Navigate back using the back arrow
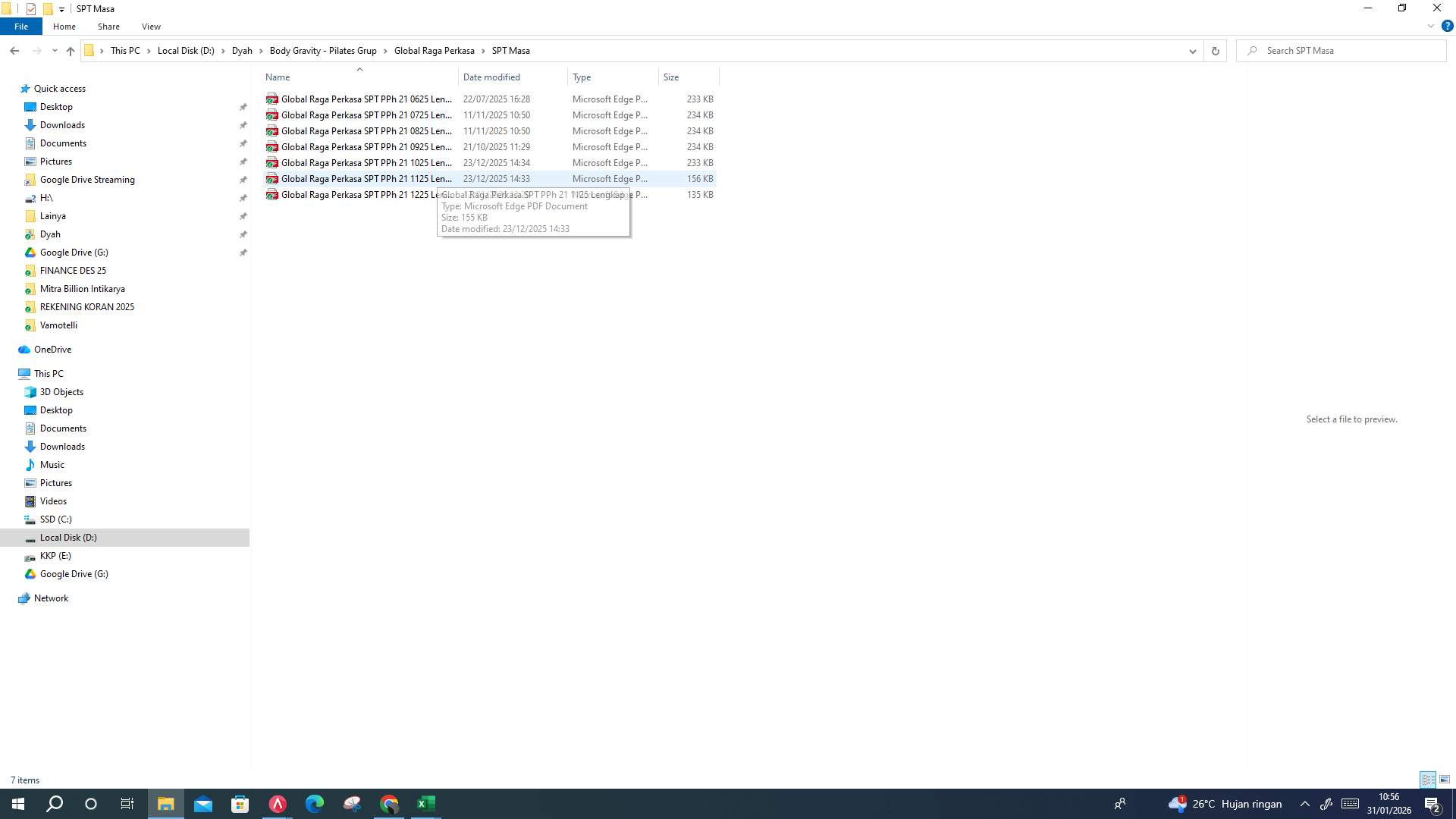 (14, 50)
